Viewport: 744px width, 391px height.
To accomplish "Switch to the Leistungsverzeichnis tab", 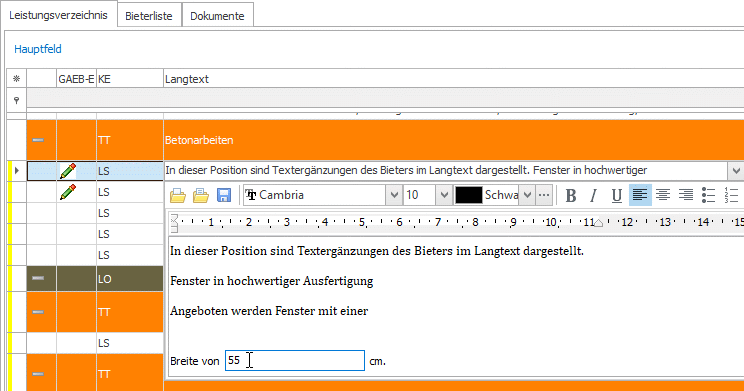I will point(58,15).
